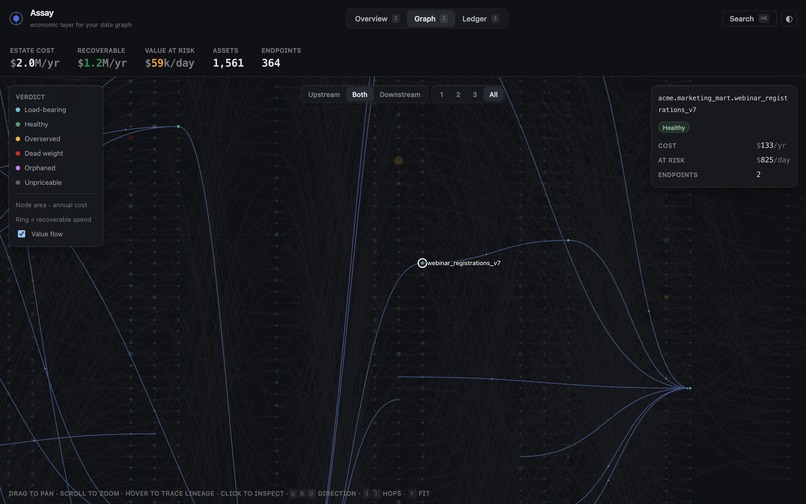Click the Dead weight legend dot
Image resolution: width=806 pixels, height=504 pixels.
click(18, 153)
